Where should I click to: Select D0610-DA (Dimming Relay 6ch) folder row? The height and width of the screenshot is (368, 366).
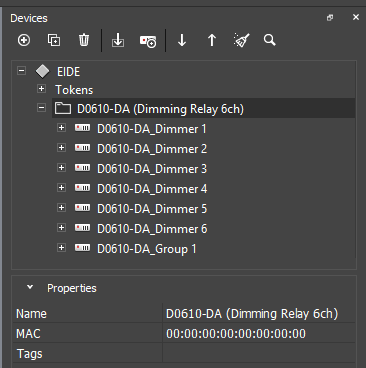point(203,108)
